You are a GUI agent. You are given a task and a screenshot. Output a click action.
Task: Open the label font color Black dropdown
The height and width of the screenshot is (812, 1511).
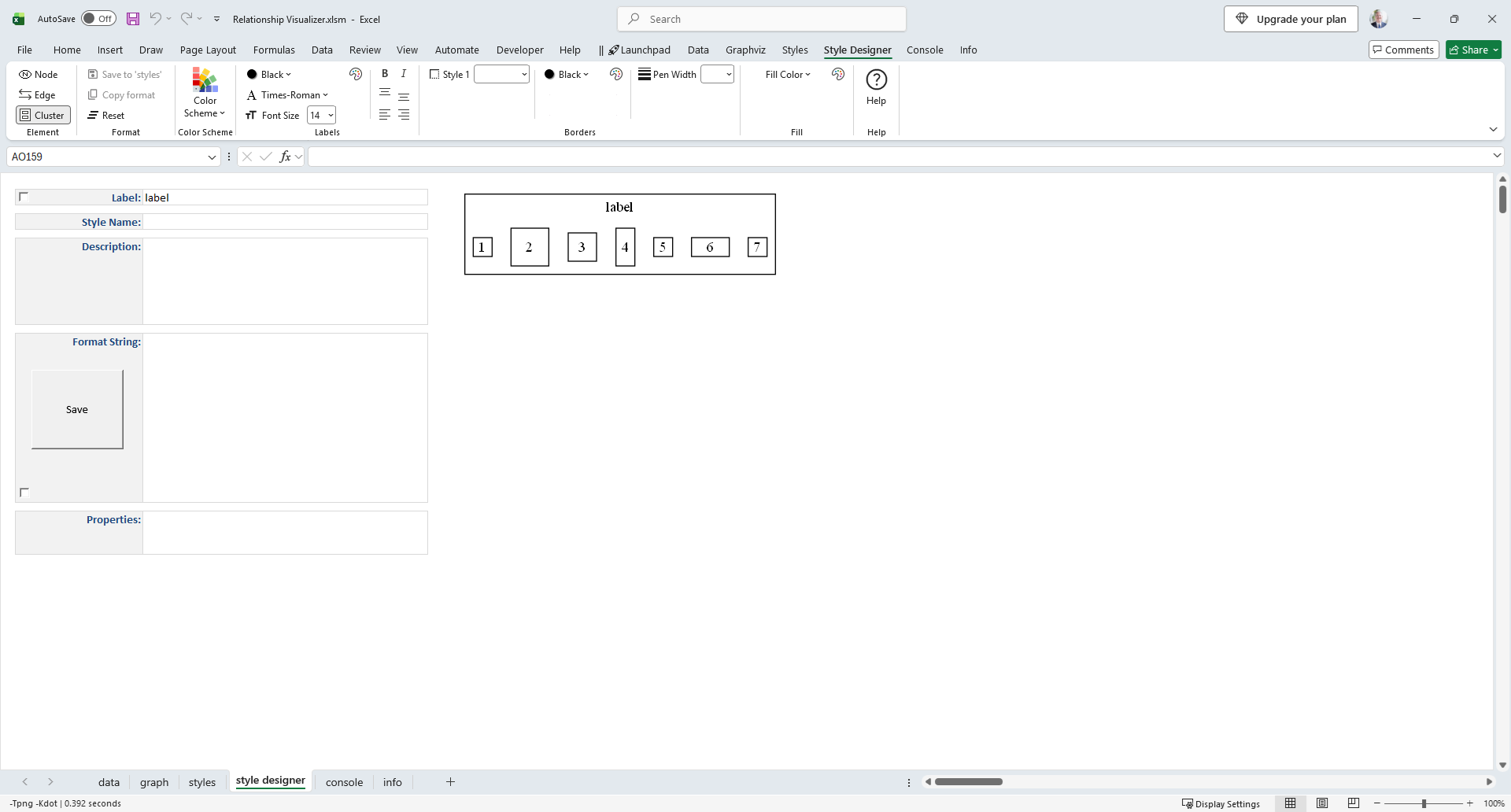(269, 74)
